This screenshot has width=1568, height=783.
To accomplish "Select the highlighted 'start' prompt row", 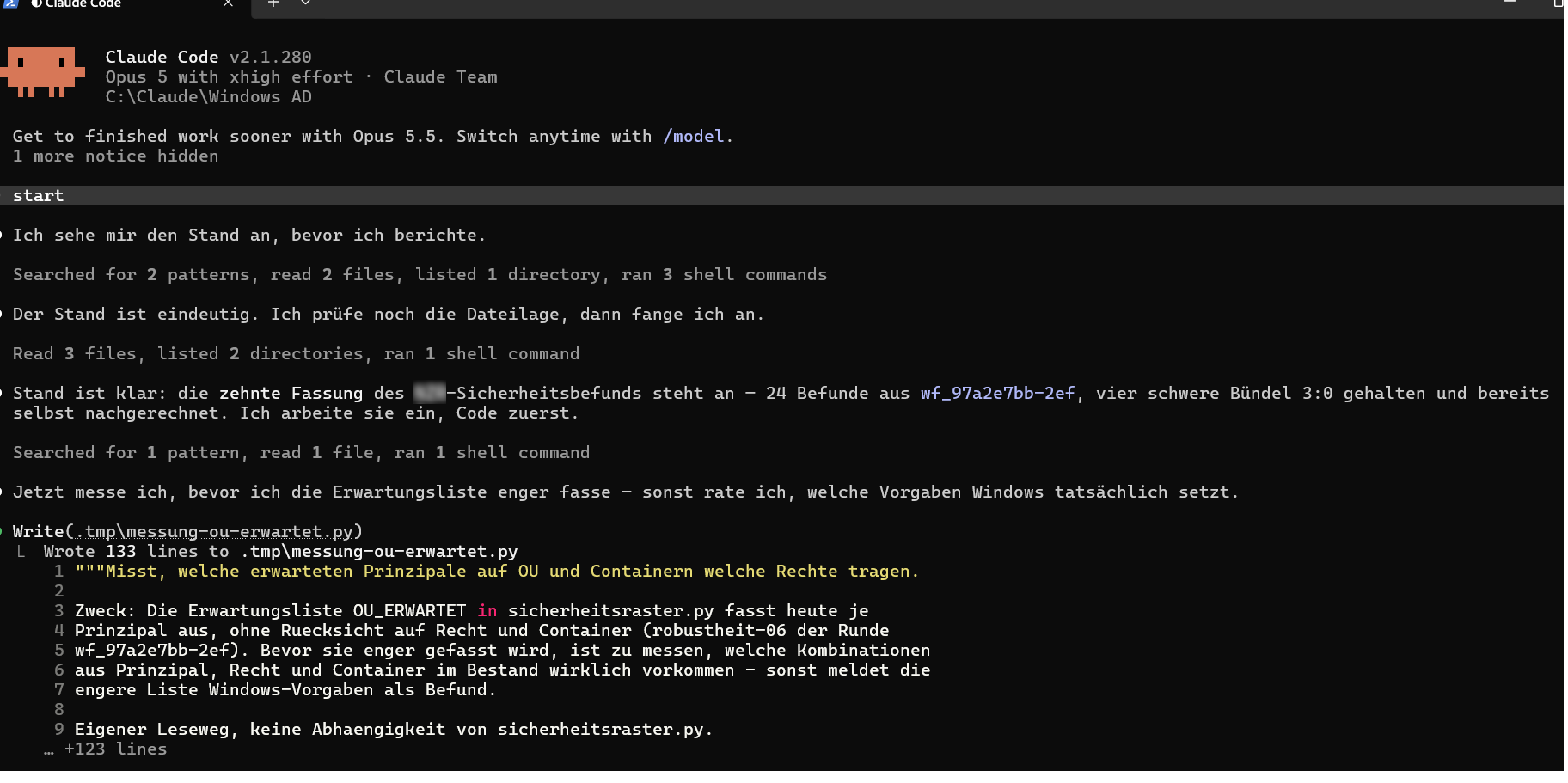I will tap(781, 195).
